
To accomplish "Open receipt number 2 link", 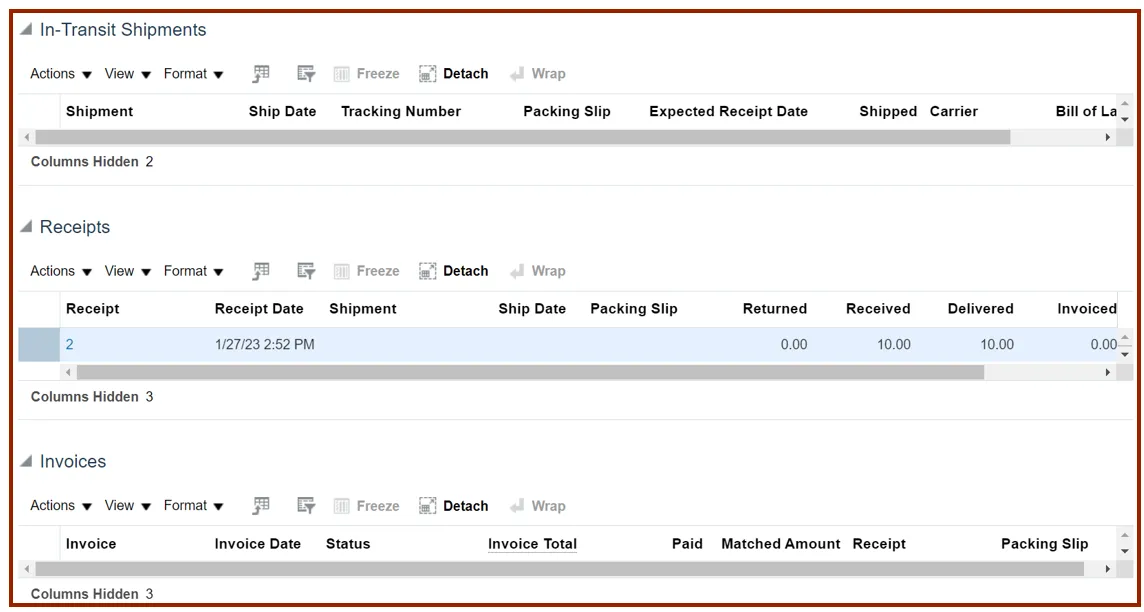I will (x=70, y=345).
